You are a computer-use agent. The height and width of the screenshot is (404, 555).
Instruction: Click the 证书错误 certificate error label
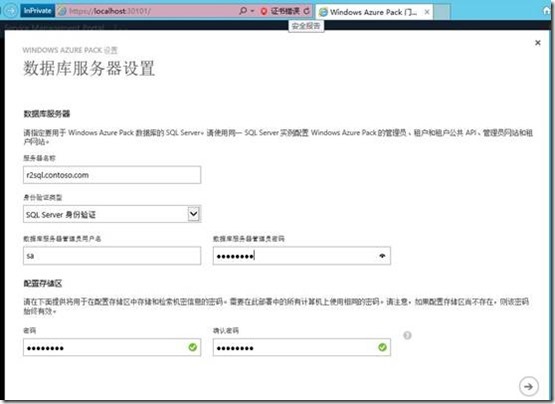tap(285, 11)
